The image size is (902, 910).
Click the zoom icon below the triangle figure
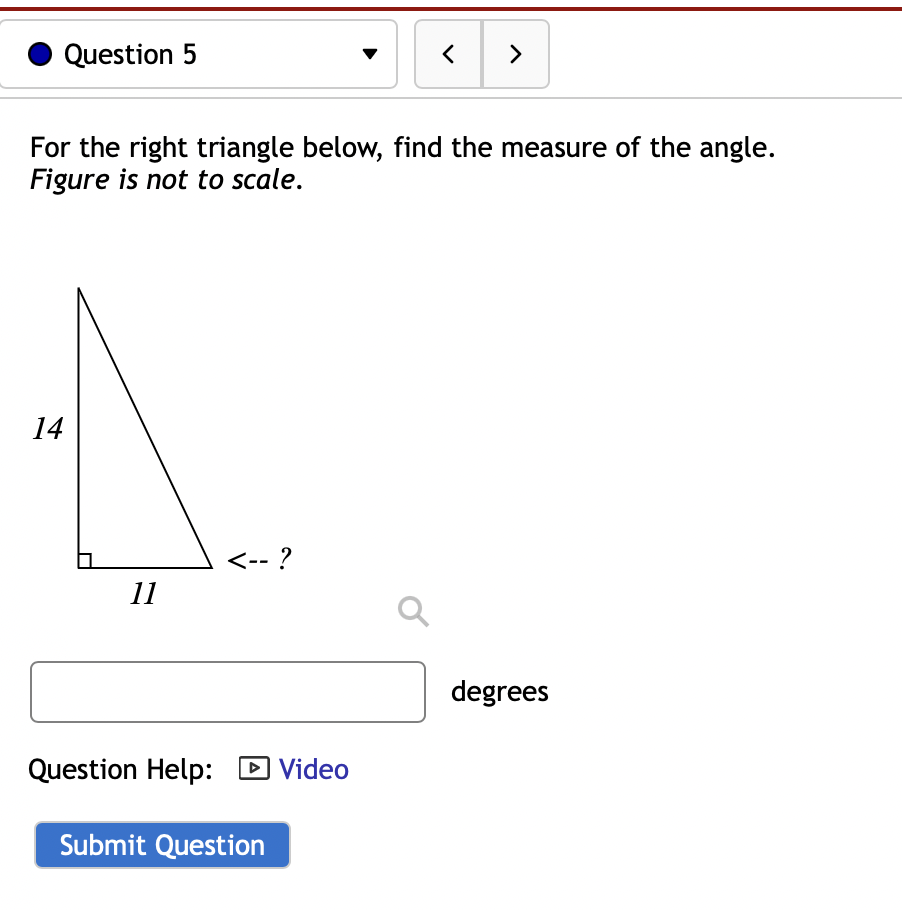pos(412,611)
